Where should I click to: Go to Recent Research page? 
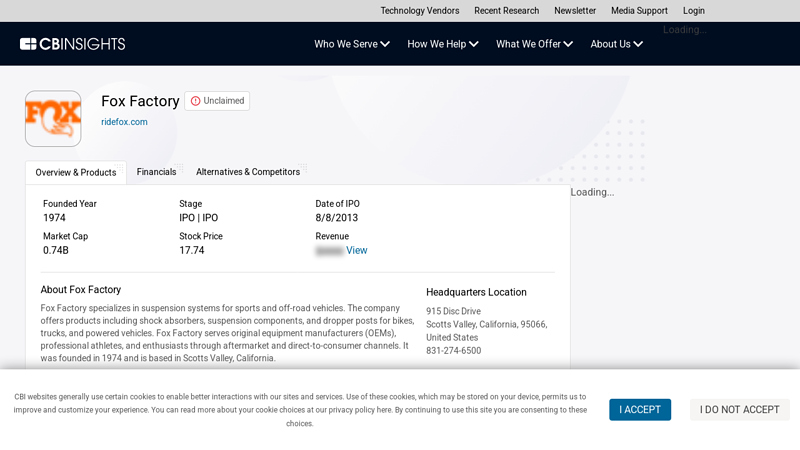click(506, 11)
